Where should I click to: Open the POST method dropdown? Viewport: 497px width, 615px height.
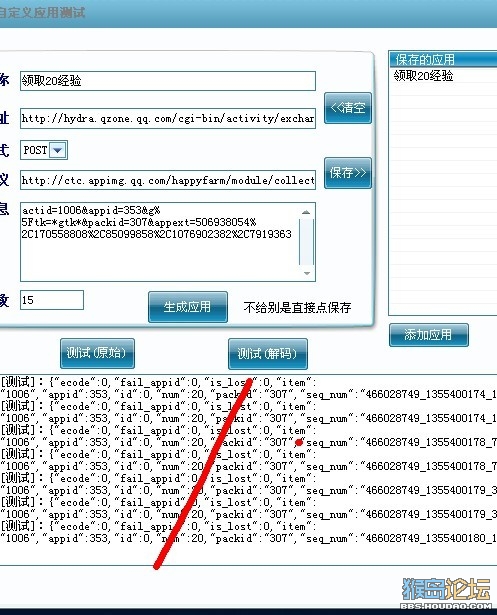[58, 150]
